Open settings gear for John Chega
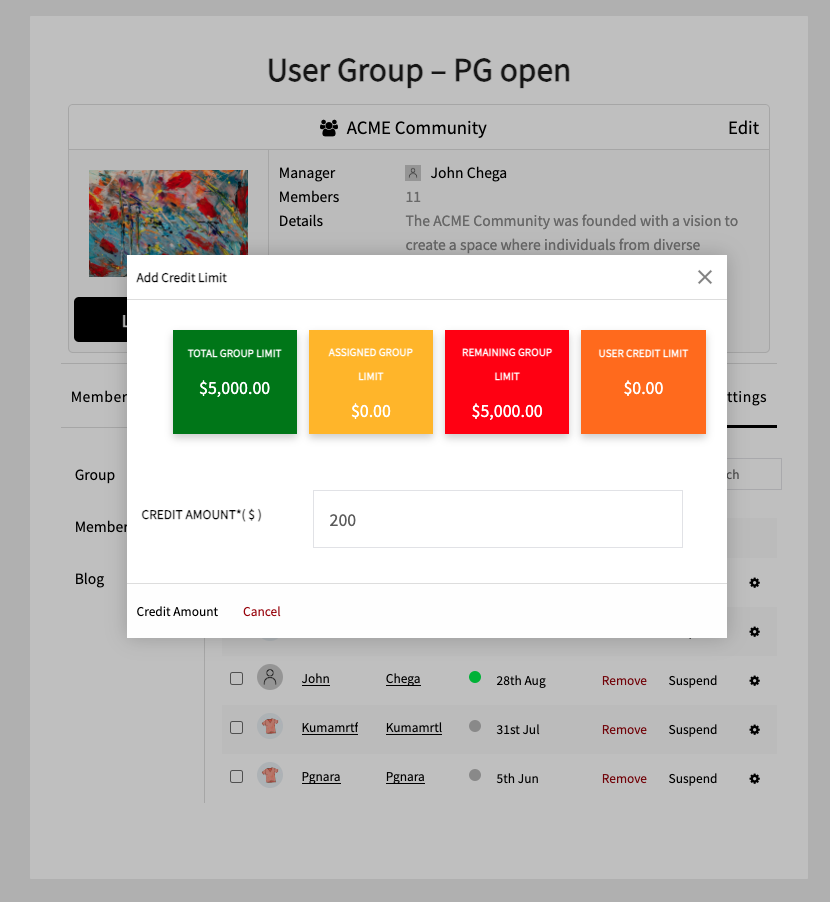 click(755, 680)
